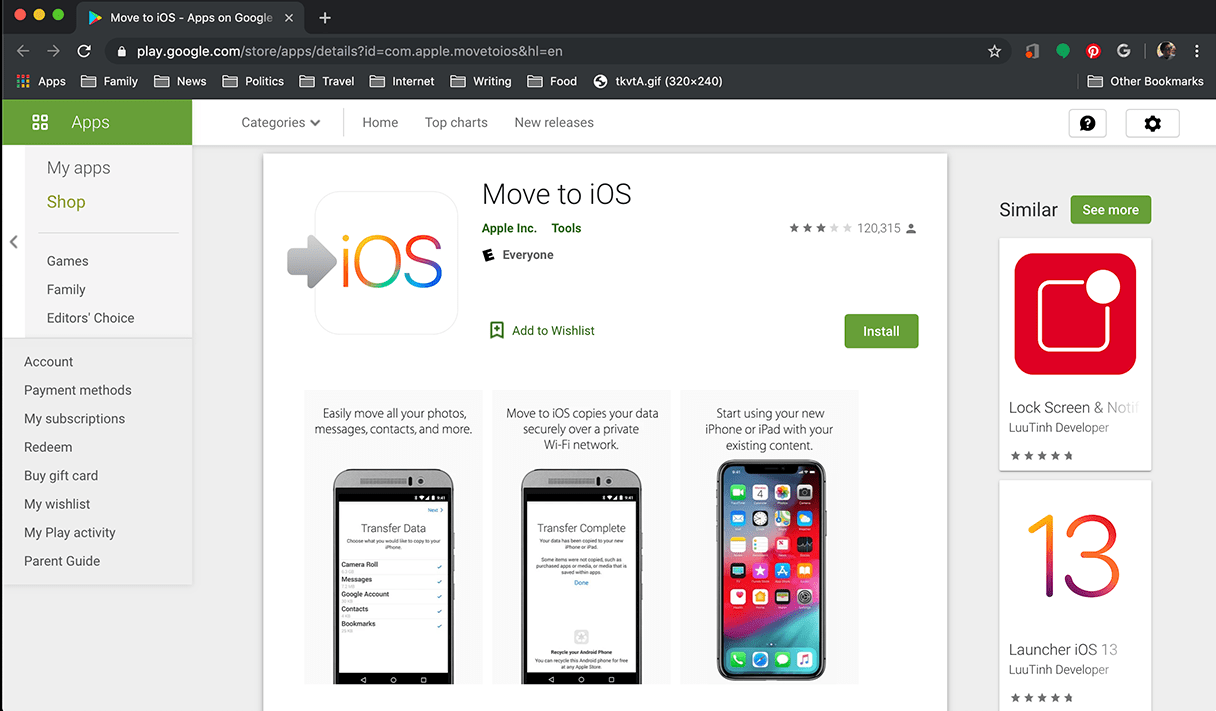Viewport: 1216px width, 711px height.
Task: Select My apps in sidebar
Action: (79, 168)
